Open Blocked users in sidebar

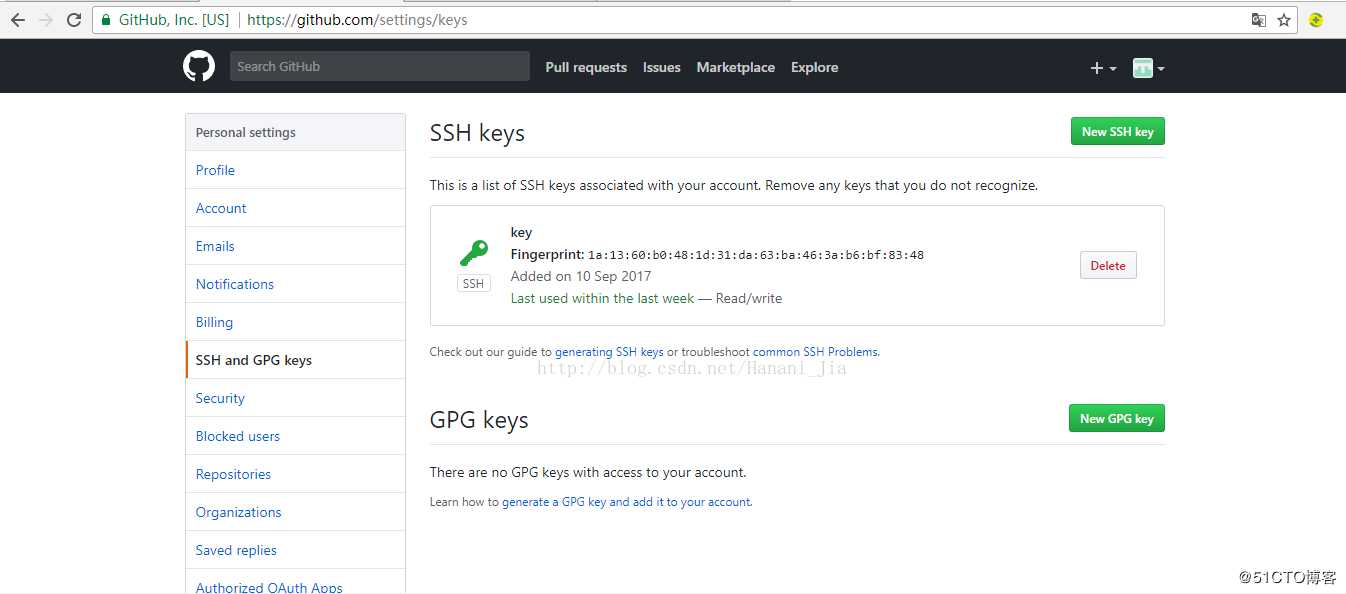pos(295,436)
